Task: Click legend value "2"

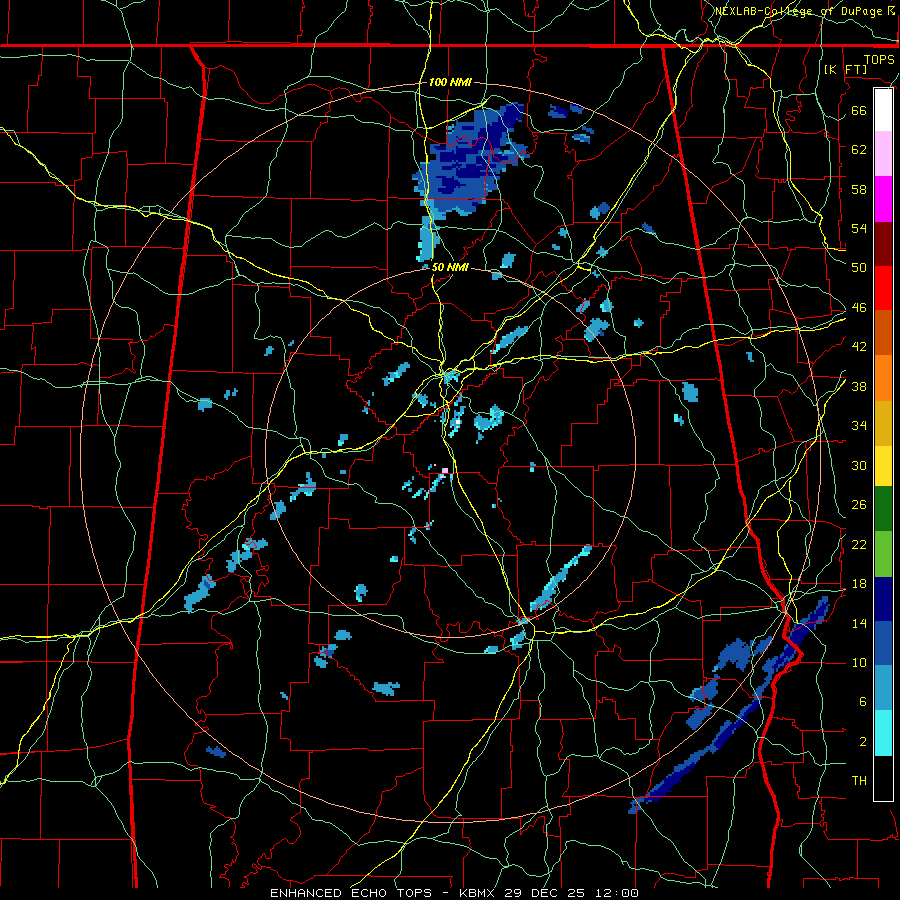Action: coord(862,742)
